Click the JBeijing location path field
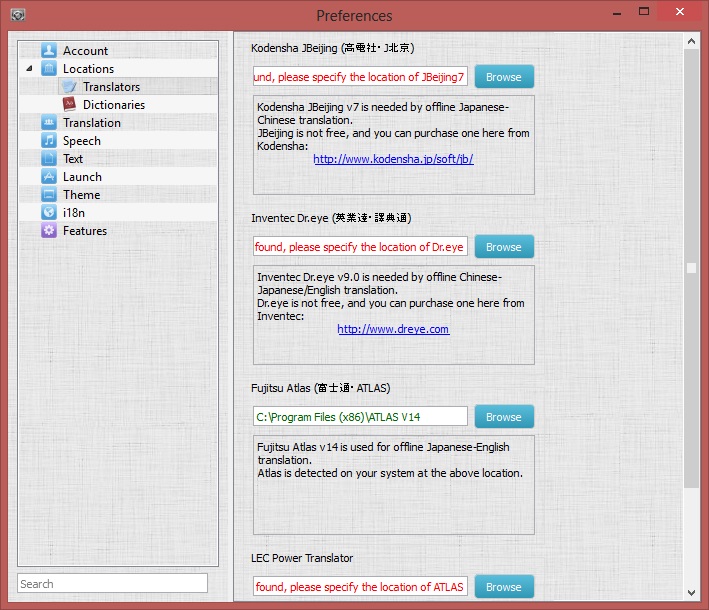The height and width of the screenshot is (610, 709). [x=360, y=77]
